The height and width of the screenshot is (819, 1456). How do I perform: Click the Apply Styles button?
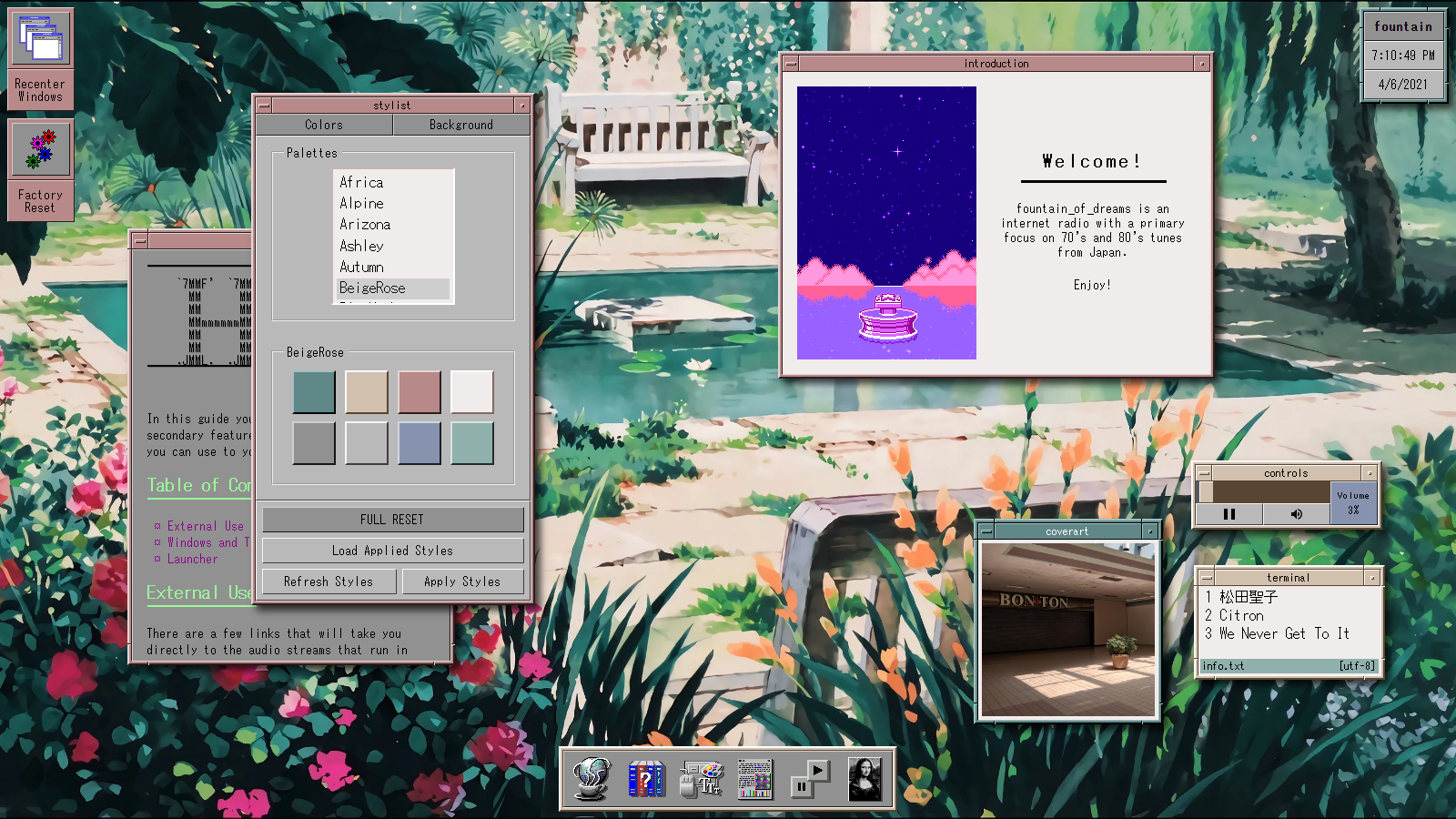click(462, 581)
